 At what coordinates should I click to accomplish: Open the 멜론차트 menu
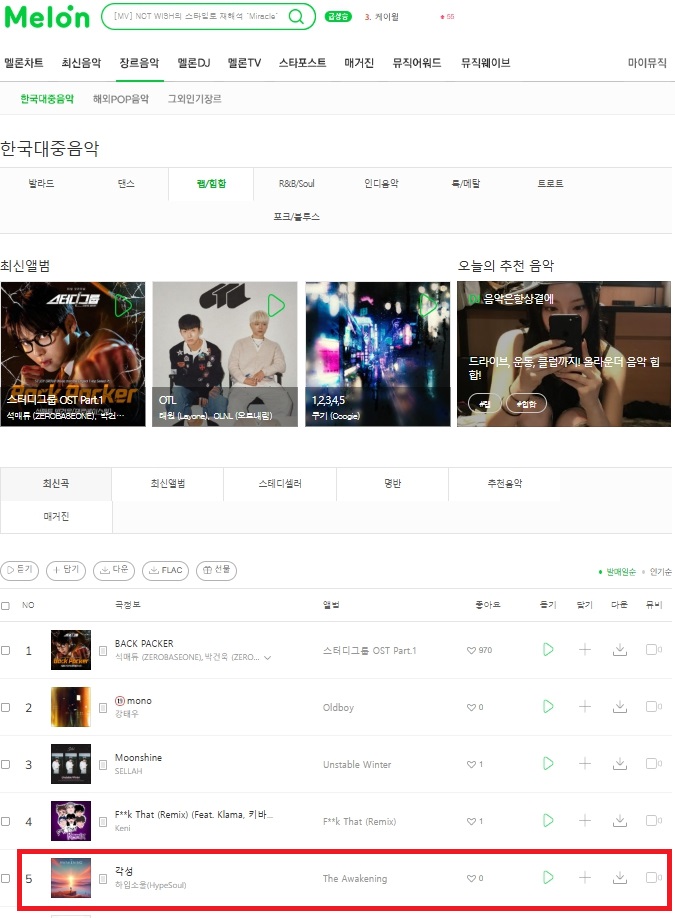point(24,63)
